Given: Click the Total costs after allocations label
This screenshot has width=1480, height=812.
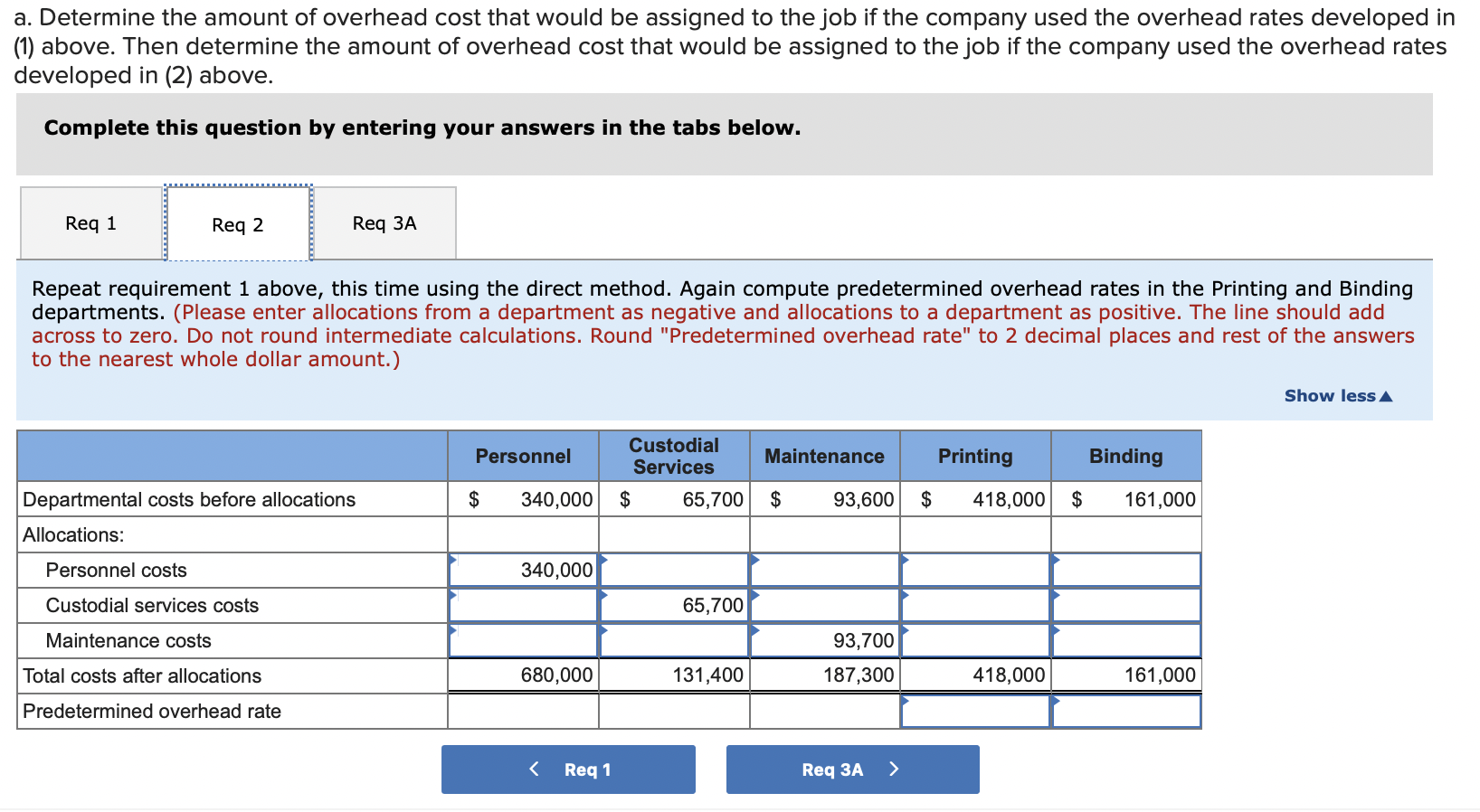Looking at the screenshot, I should tap(142, 676).
